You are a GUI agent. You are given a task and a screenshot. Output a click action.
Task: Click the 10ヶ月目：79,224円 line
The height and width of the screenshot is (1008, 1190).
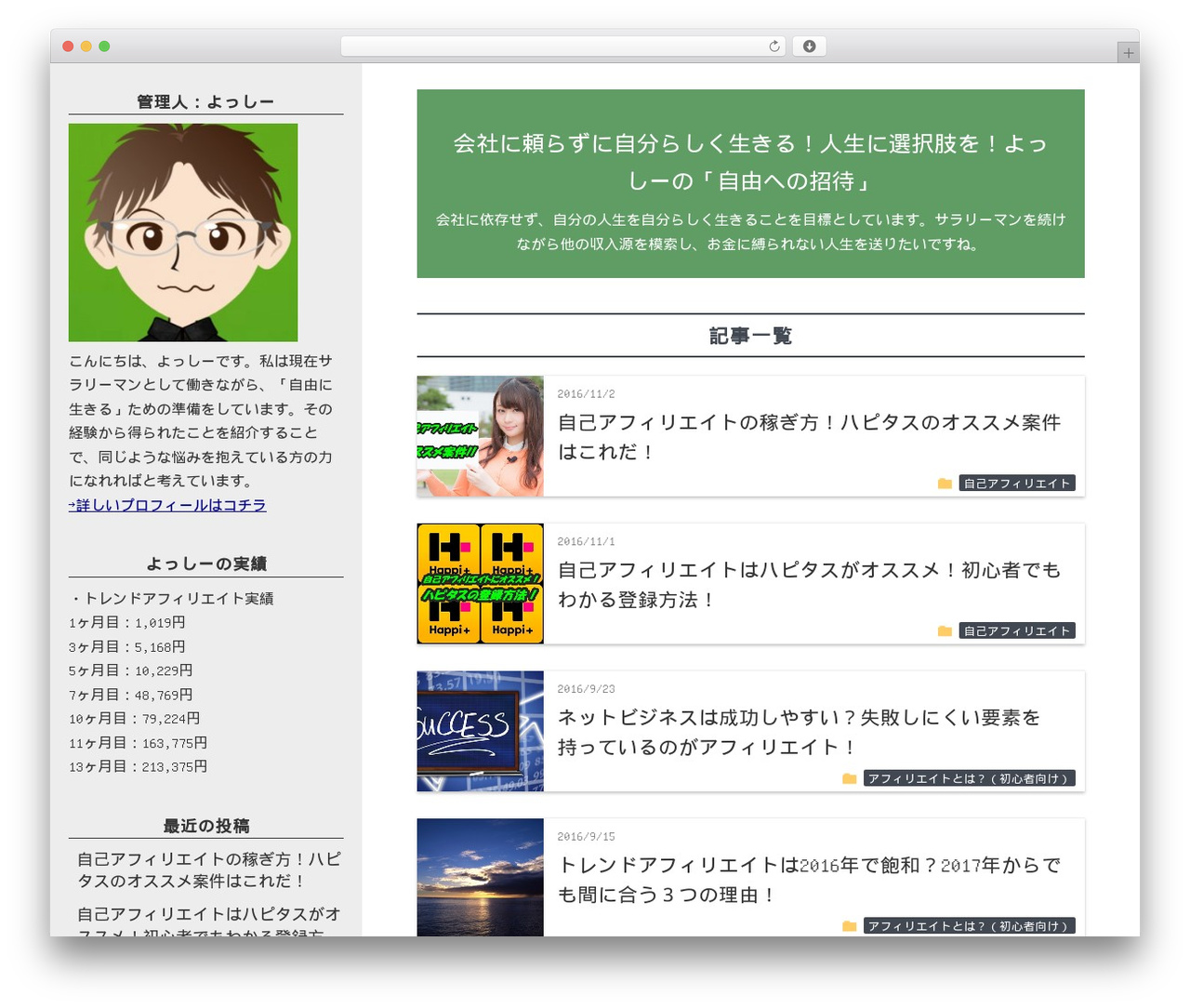tap(135, 719)
